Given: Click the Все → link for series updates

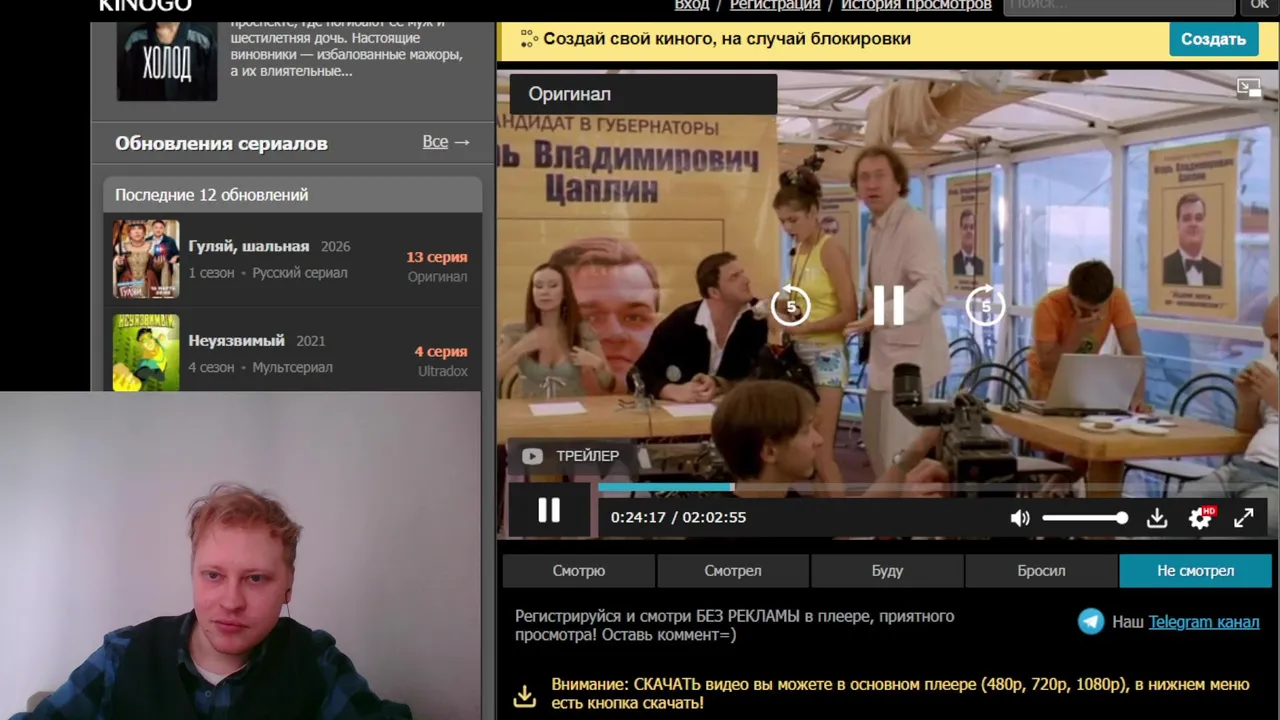Looking at the screenshot, I should pyautogui.click(x=446, y=142).
